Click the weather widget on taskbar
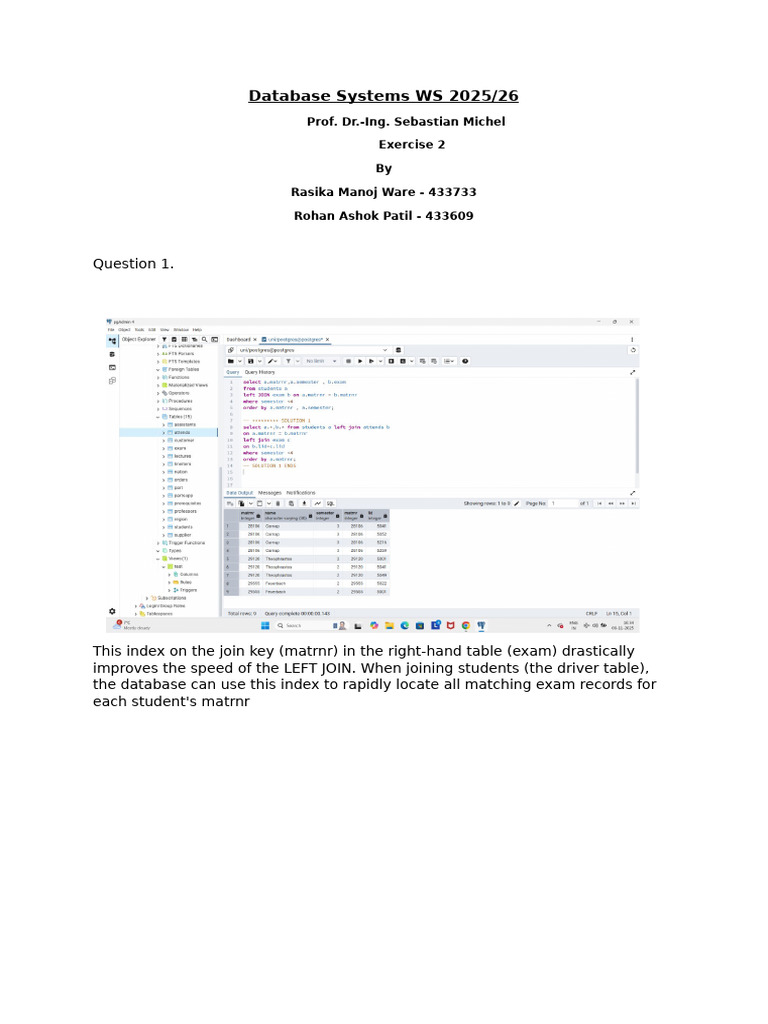This screenshot has height=1024, width=768. click(133, 625)
